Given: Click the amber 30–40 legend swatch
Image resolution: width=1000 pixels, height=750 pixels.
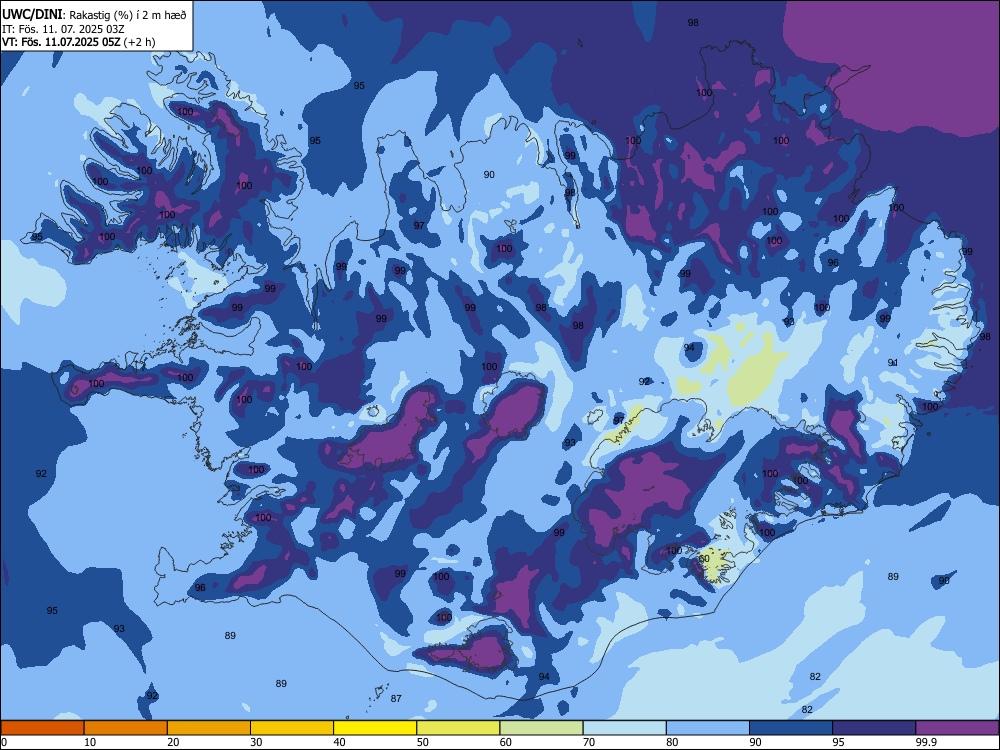Looking at the screenshot, I should pyautogui.click(x=292, y=728).
